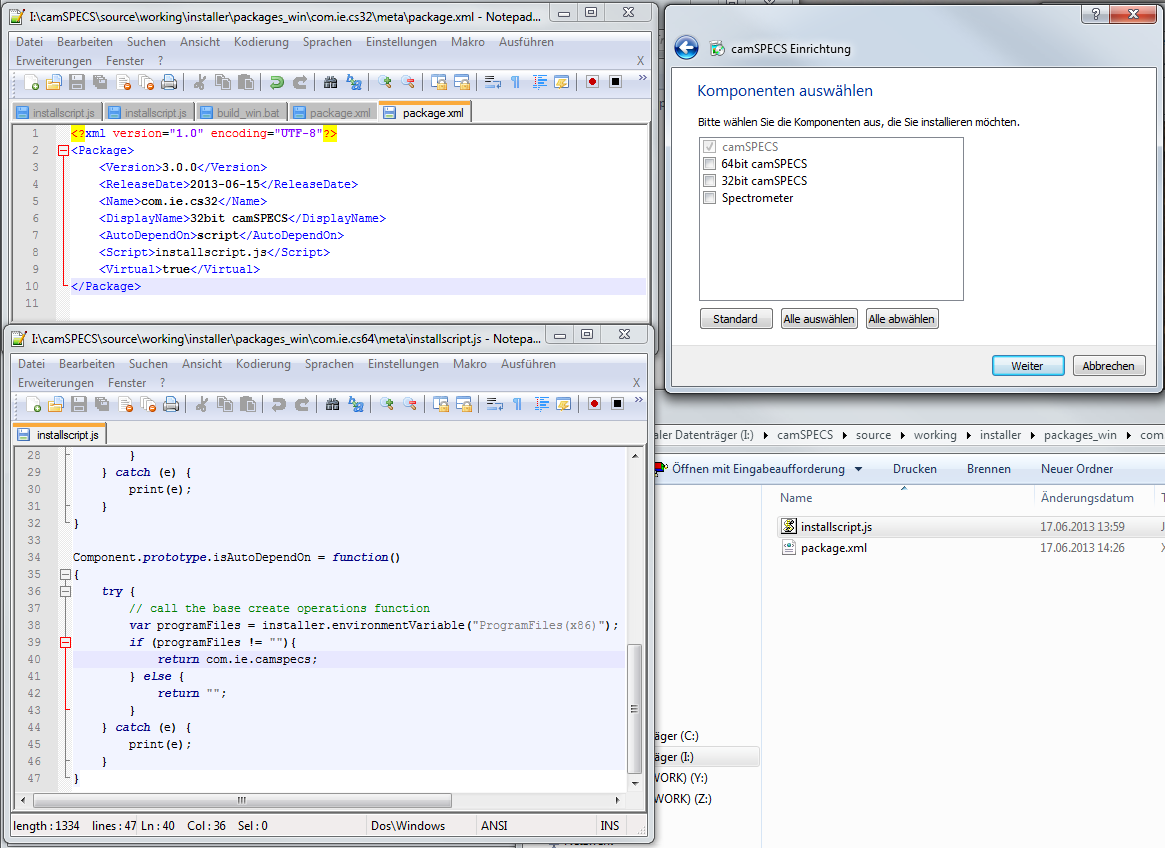Open dropdown arrow beside Öffnen mit Eingabeaufforderung
The width and height of the screenshot is (1165, 848).
pyautogui.click(x=858, y=469)
